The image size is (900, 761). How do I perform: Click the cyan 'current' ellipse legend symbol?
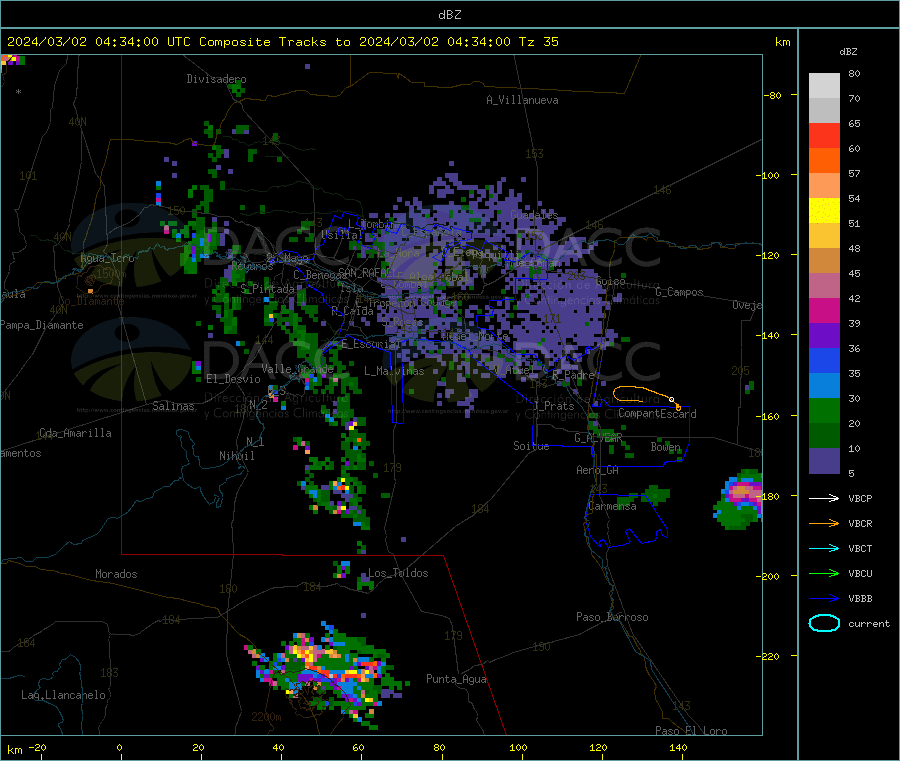coord(824,623)
